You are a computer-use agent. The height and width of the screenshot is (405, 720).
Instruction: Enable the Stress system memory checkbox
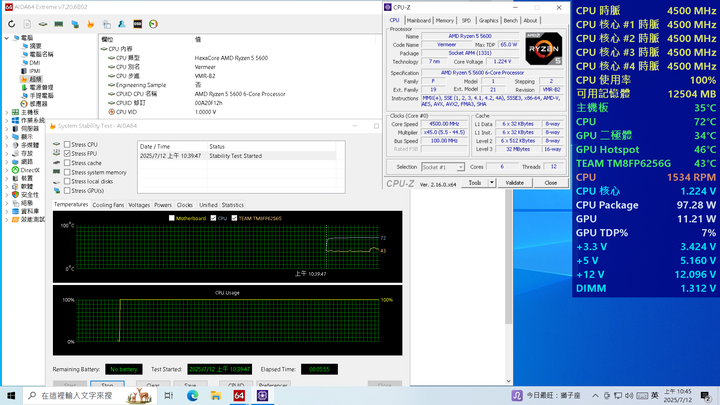pyautogui.click(x=67, y=172)
